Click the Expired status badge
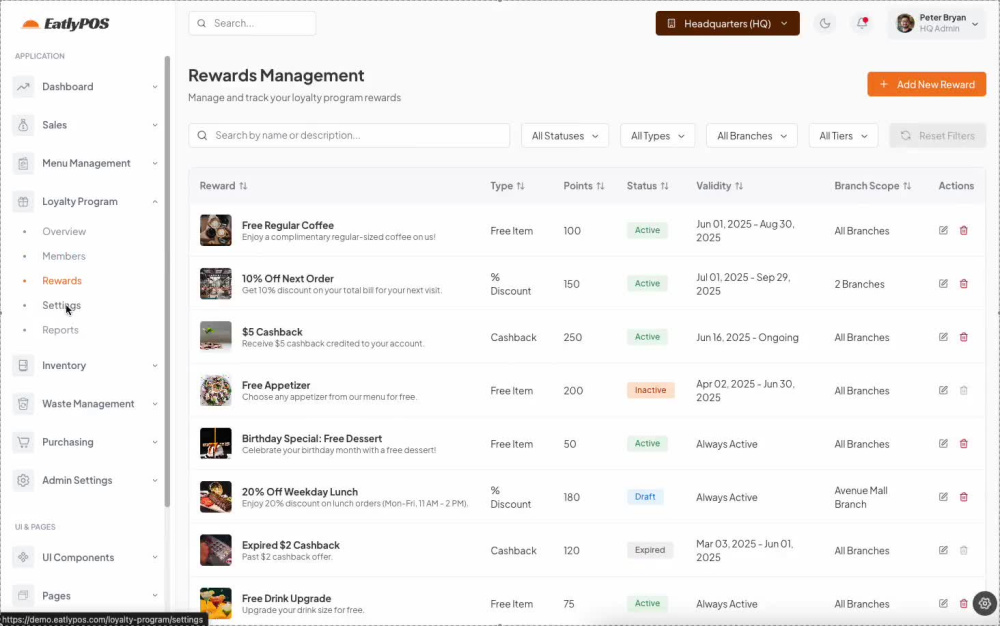 pyautogui.click(x=649, y=550)
